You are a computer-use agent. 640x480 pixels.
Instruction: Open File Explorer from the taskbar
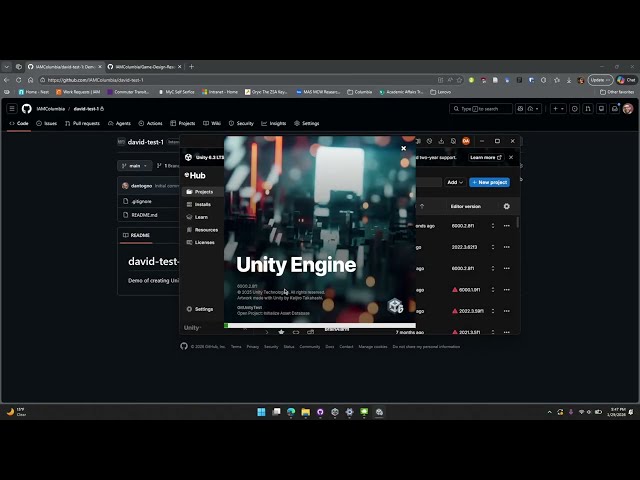tap(305, 412)
